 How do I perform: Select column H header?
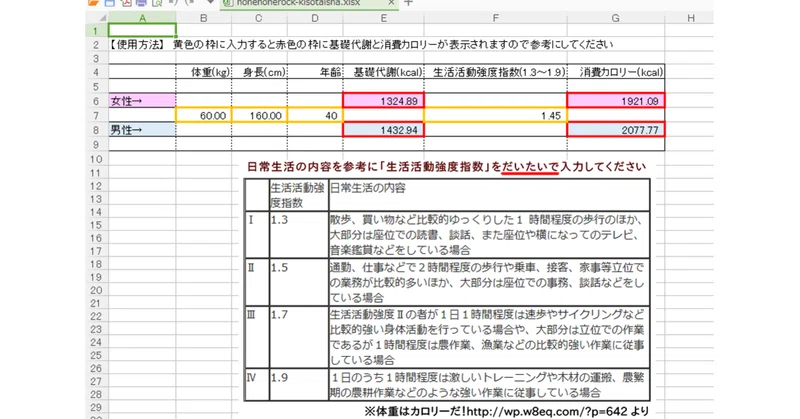690,18
